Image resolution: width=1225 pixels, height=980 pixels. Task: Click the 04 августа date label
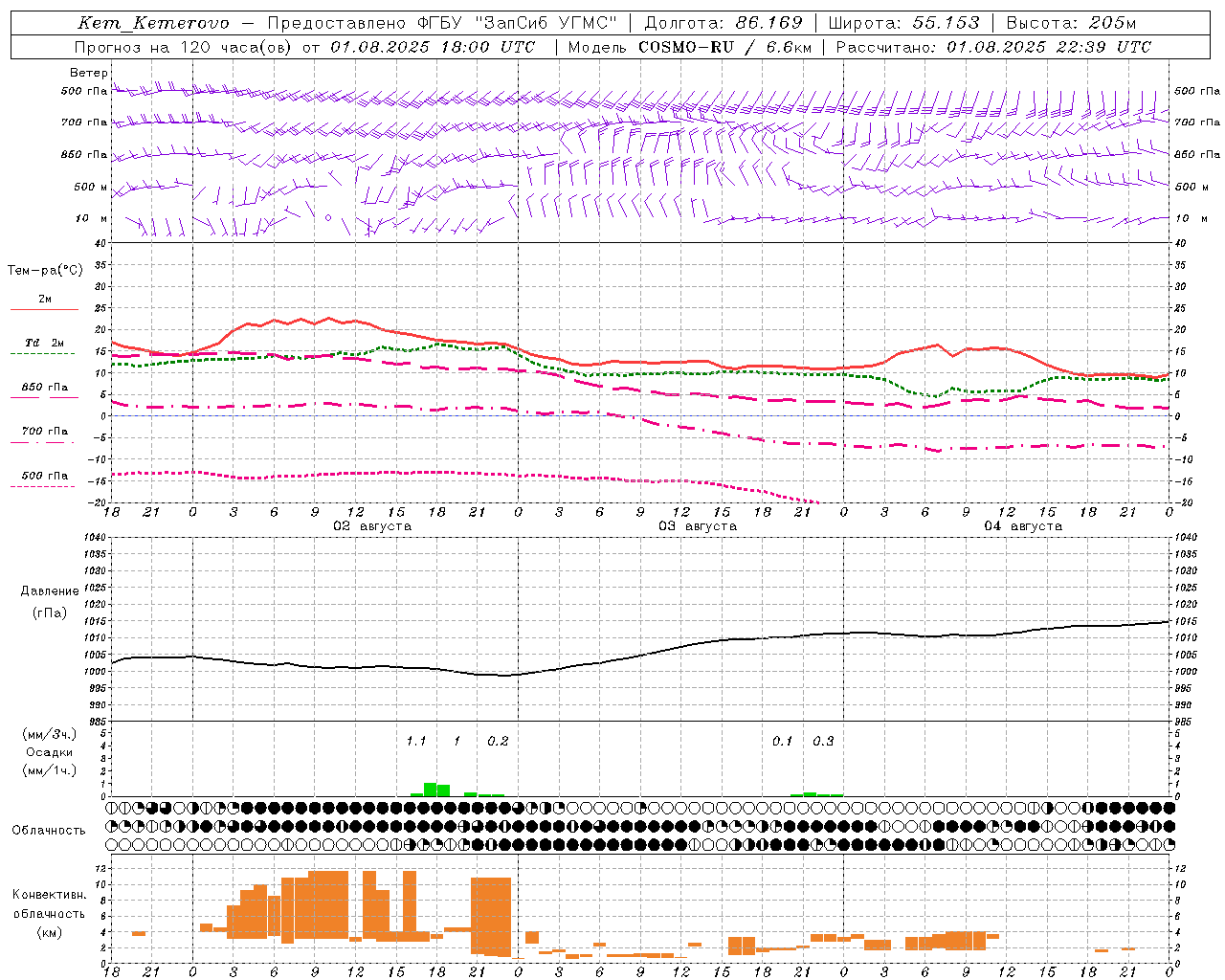pyautogui.click(x=1023, y=526)
